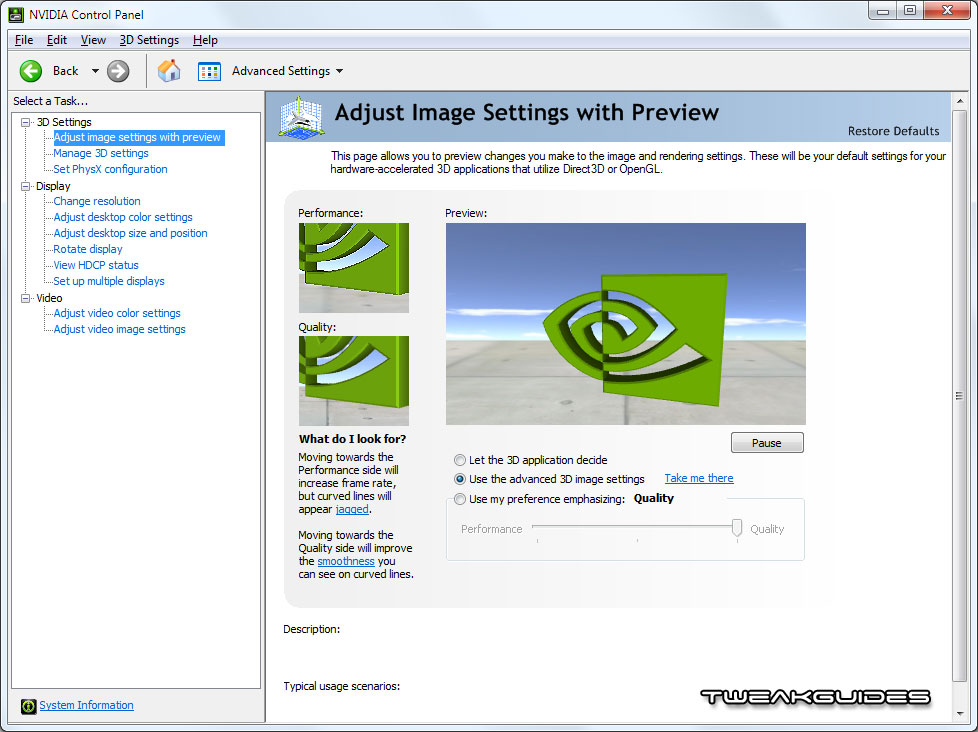Viewport: 978px width, 732px height.
Task: Select View HDCP status
Action: point(96,265)
